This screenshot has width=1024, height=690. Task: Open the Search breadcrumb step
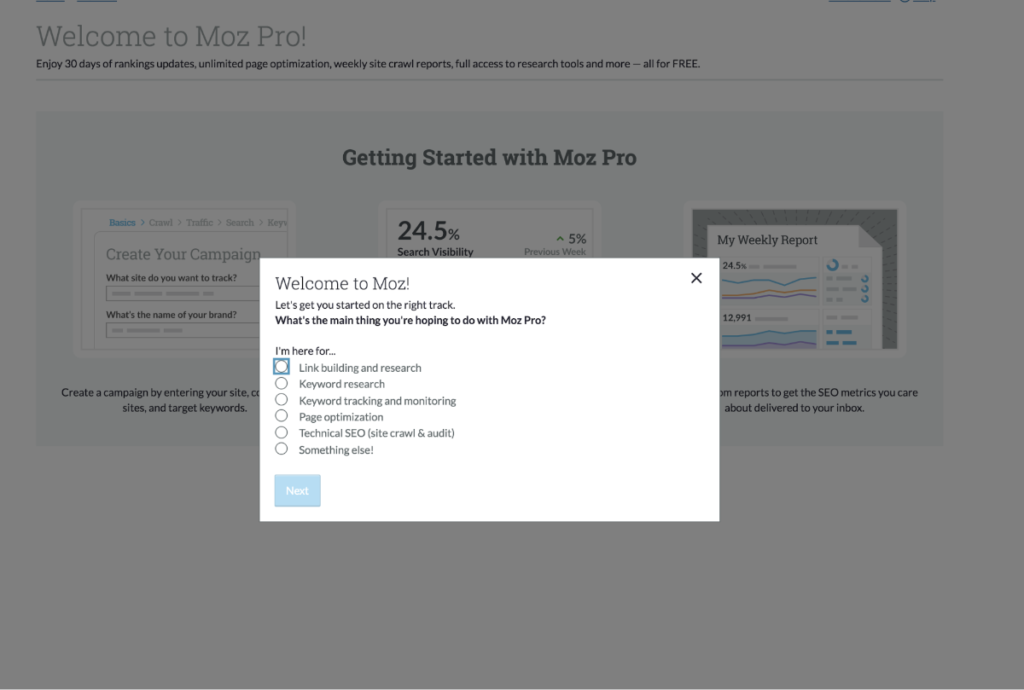(x=240, y=223)
